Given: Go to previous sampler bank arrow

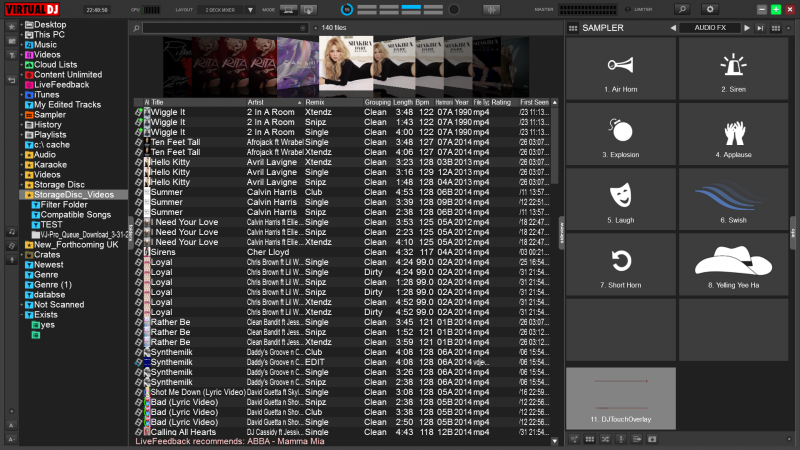Looking at the screenshot, I should (x=673, y=28).
